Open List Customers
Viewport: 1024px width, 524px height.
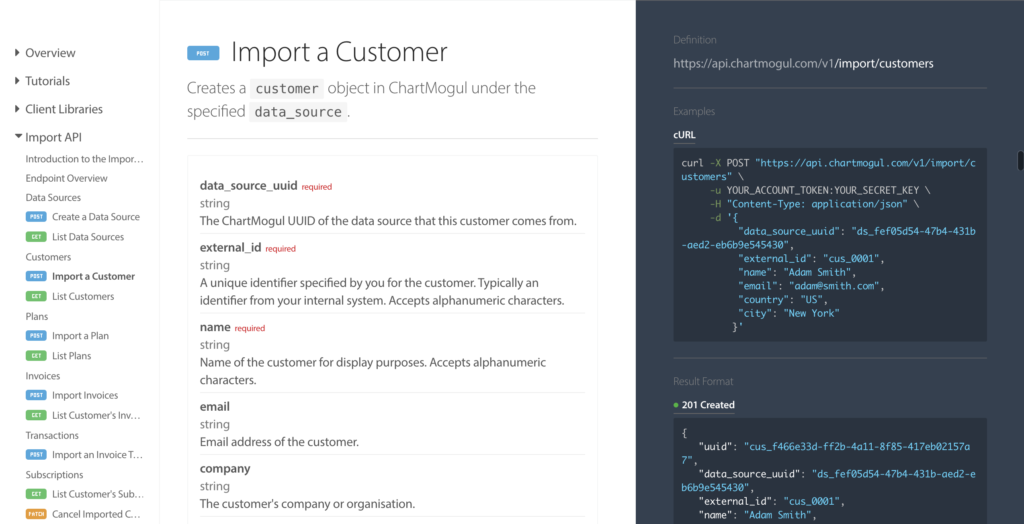pos(83,297)
